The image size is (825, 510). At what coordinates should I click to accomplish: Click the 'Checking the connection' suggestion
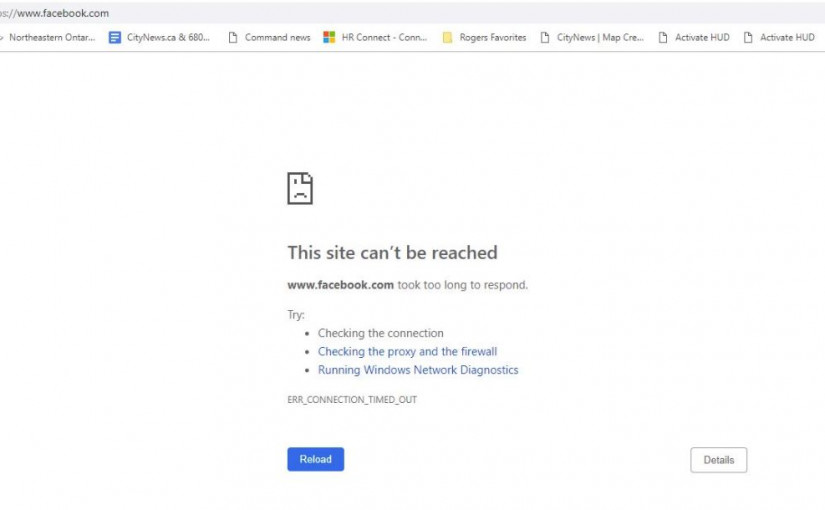(380, 334)
